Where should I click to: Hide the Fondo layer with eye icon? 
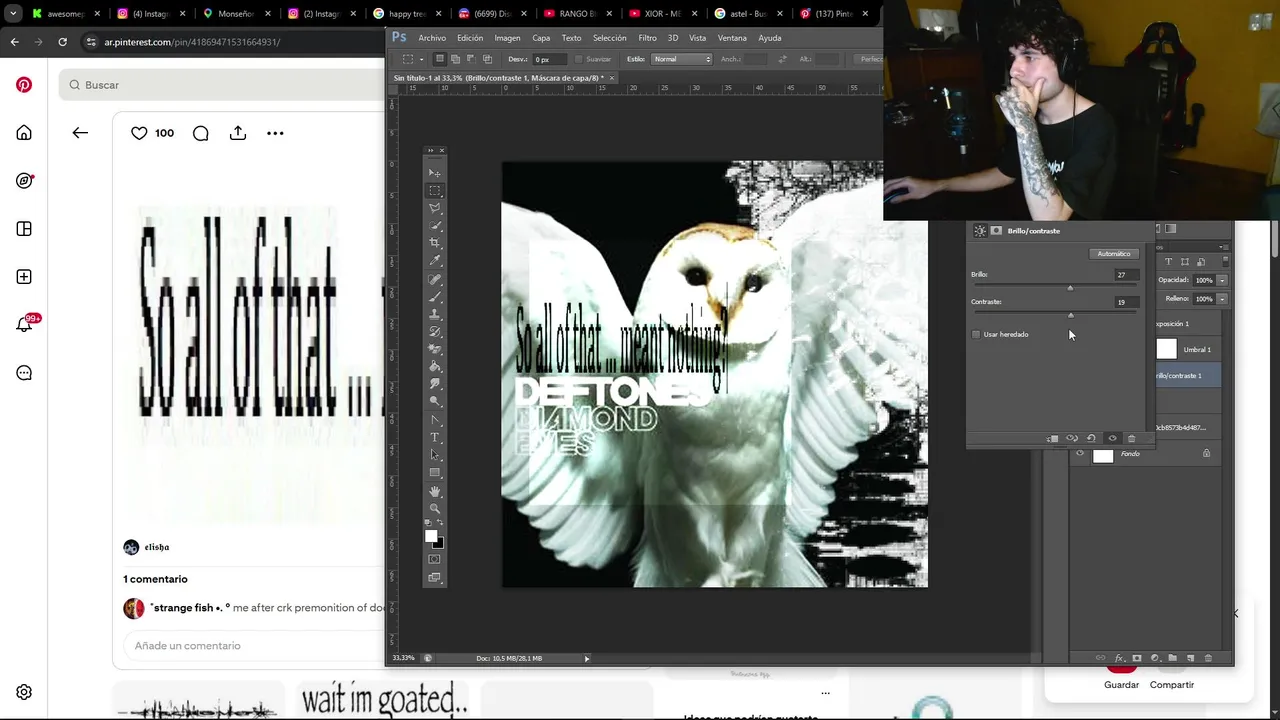coord(1079,454)
